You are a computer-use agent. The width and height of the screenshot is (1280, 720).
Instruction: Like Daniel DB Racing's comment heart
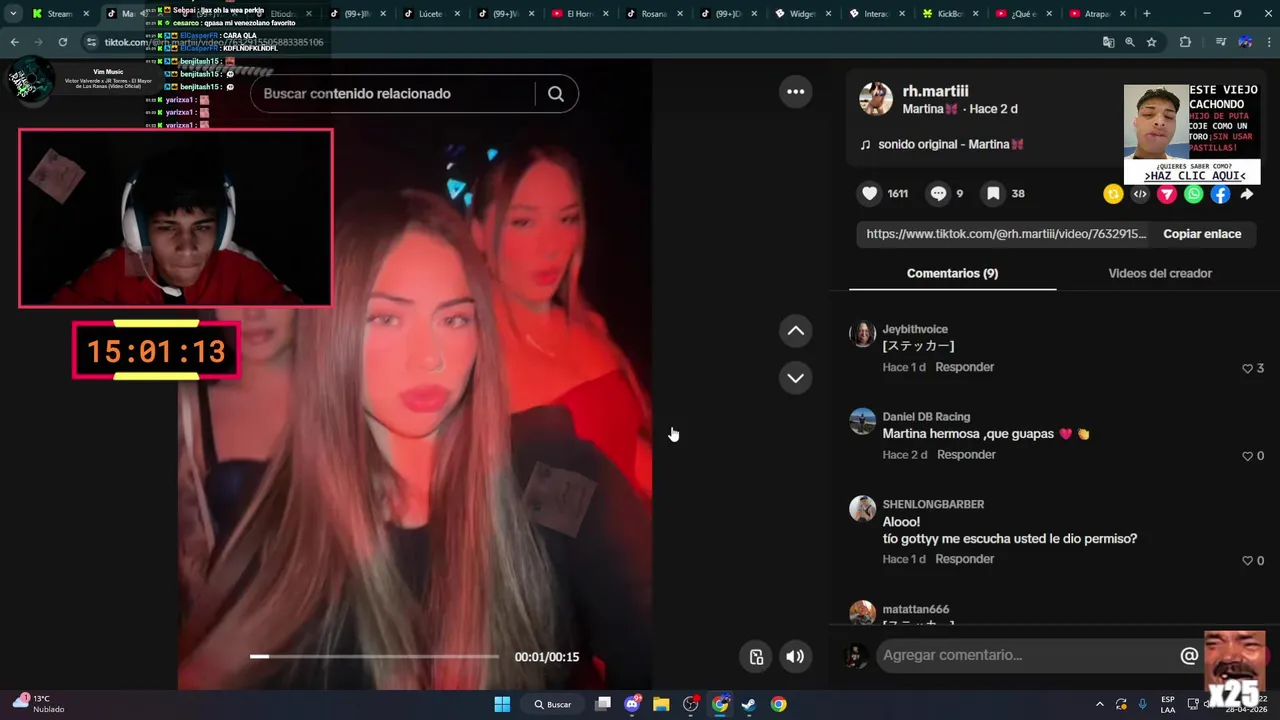pos(1247,456)
